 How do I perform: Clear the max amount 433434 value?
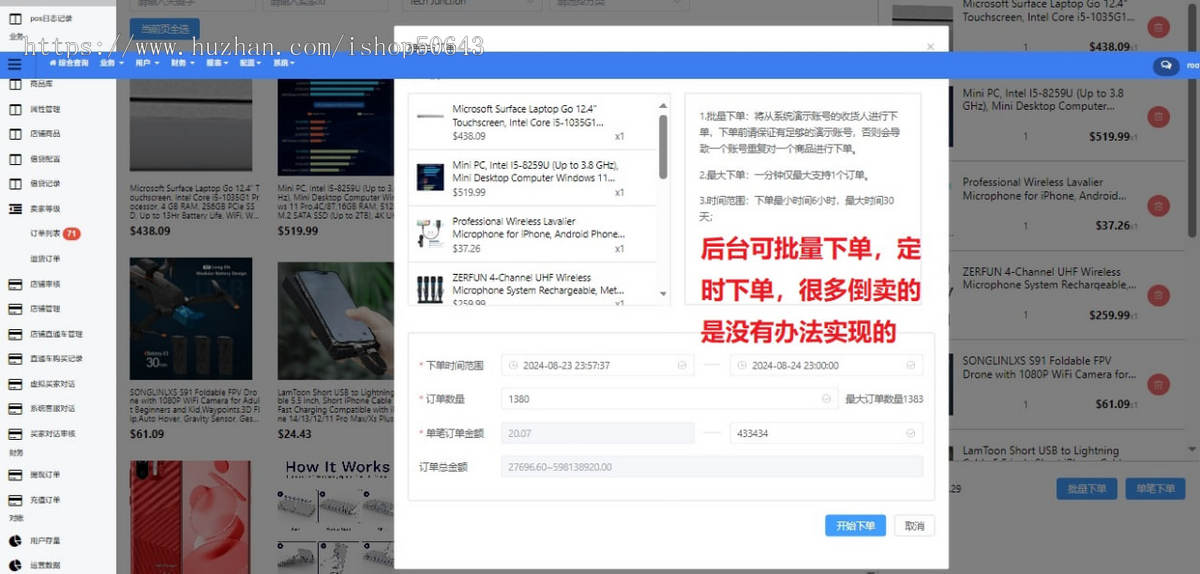911,433
